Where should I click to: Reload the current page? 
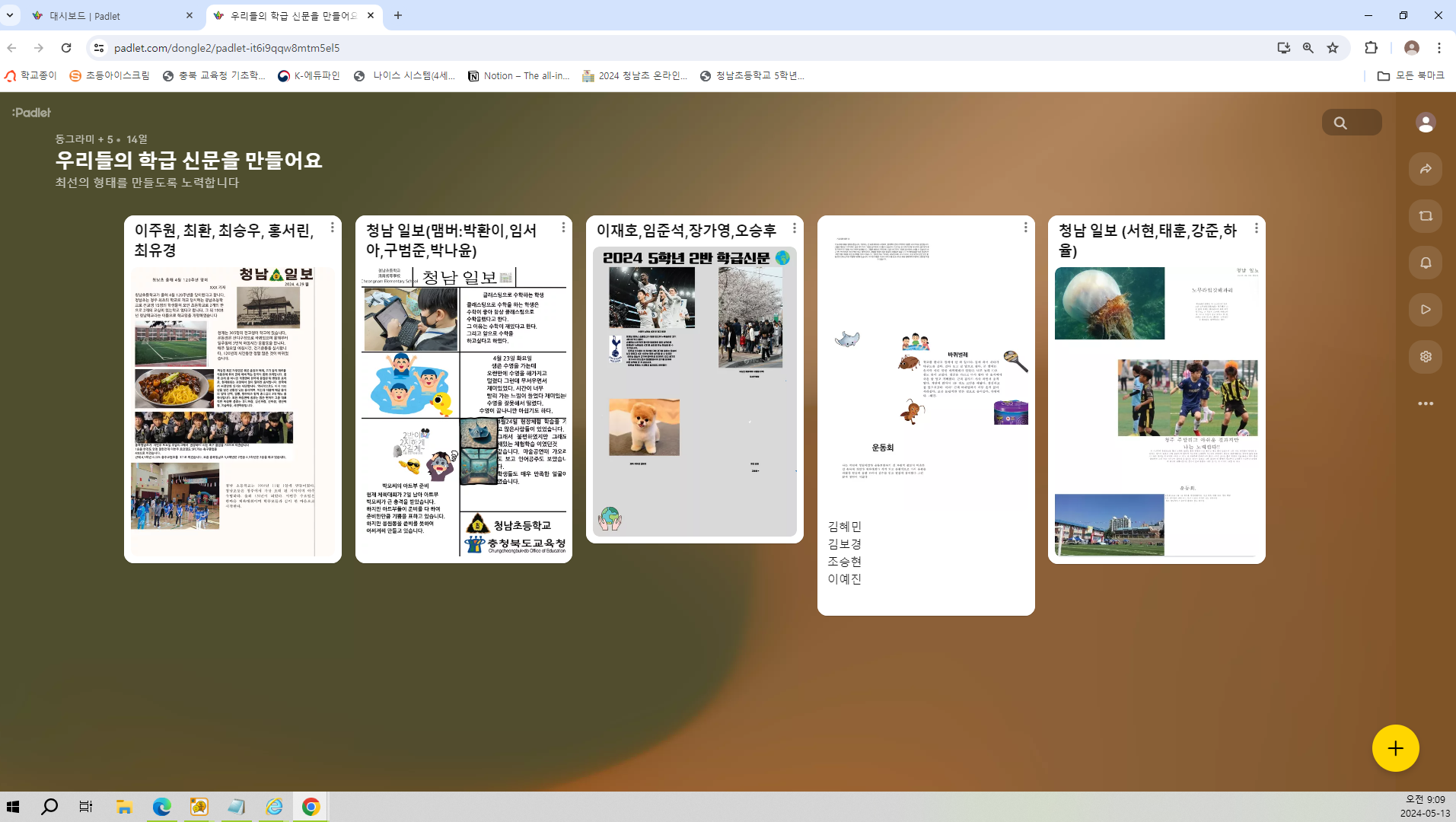click(66, 48)
